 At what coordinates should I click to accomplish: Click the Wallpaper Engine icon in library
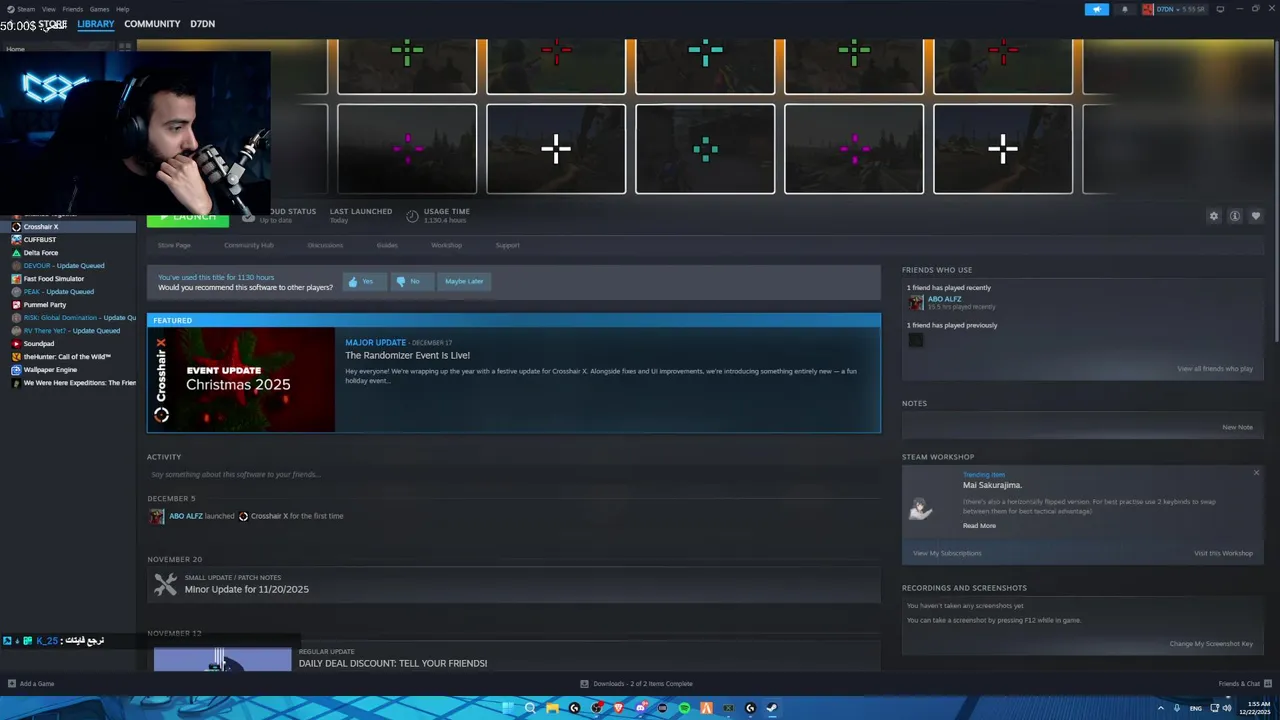(16, 370)
